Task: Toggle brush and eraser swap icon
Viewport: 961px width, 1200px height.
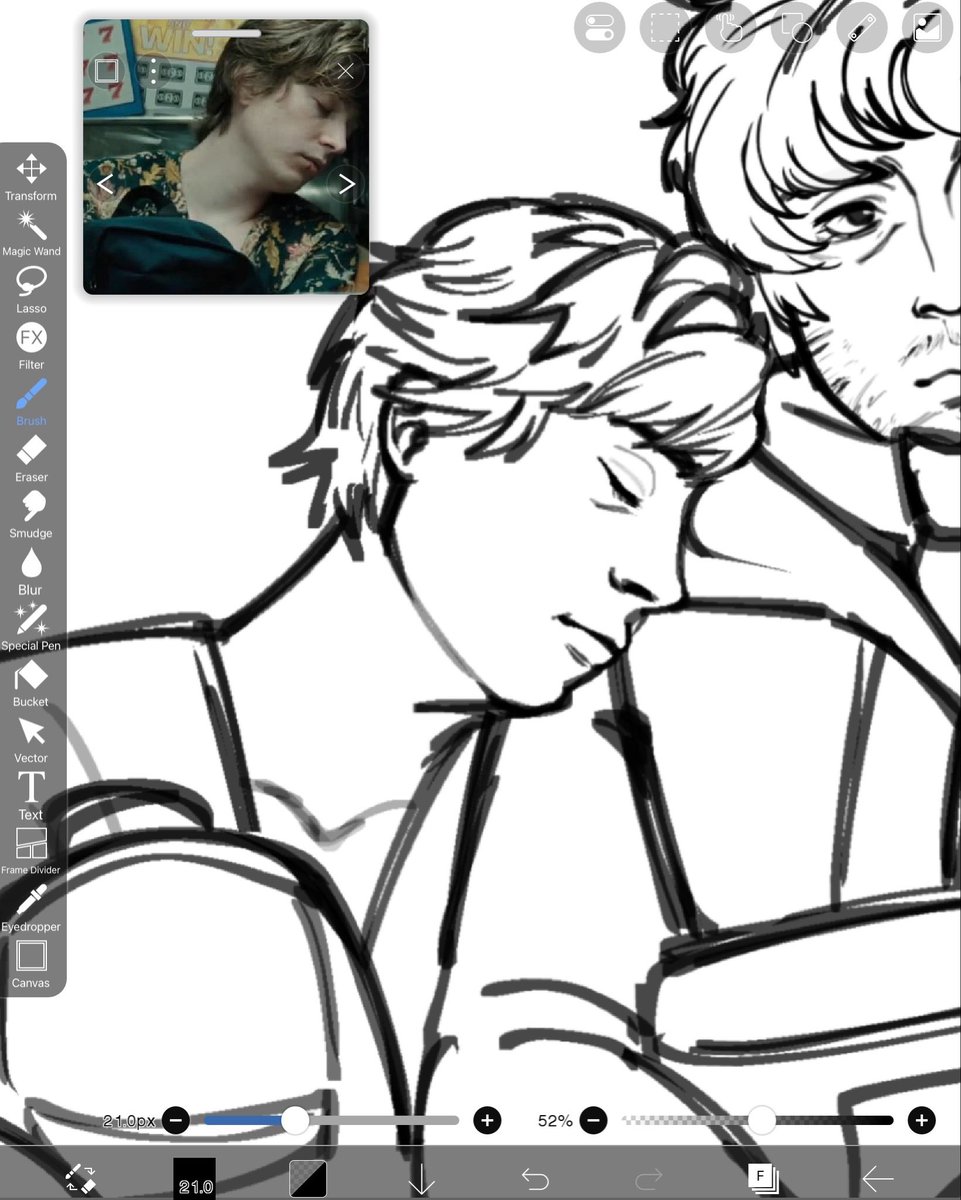Action: [x=80, y=1179]
